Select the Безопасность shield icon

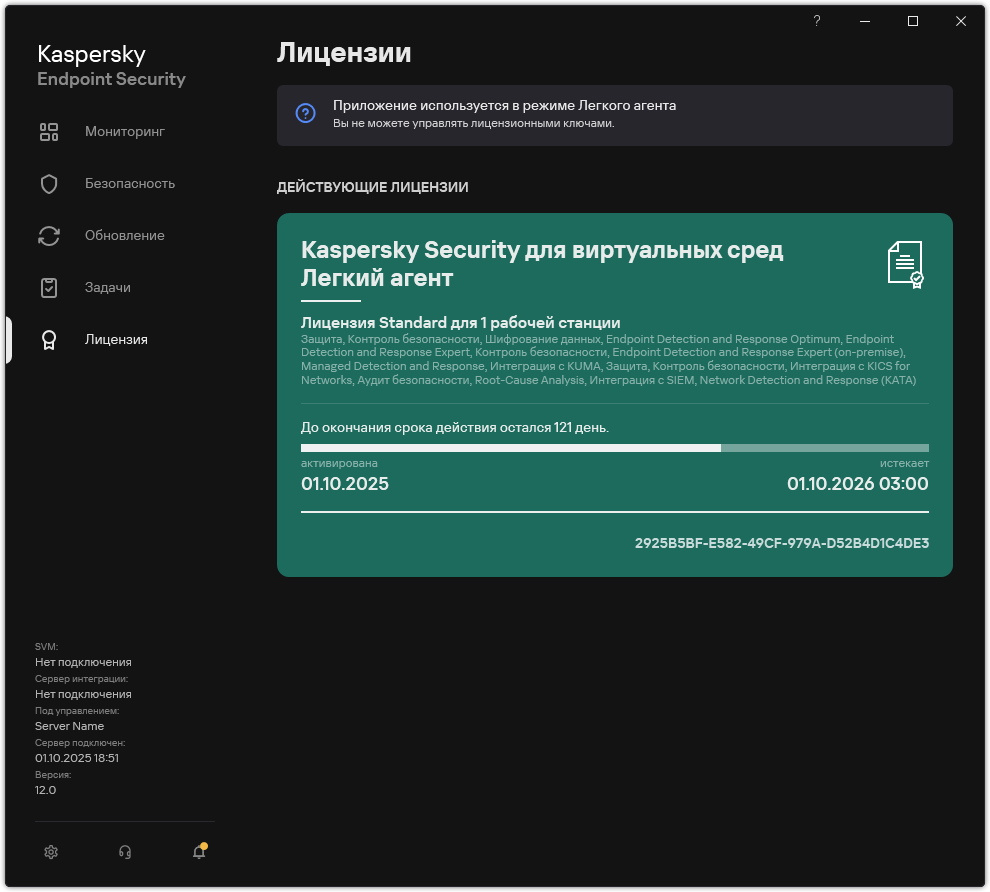49,183
